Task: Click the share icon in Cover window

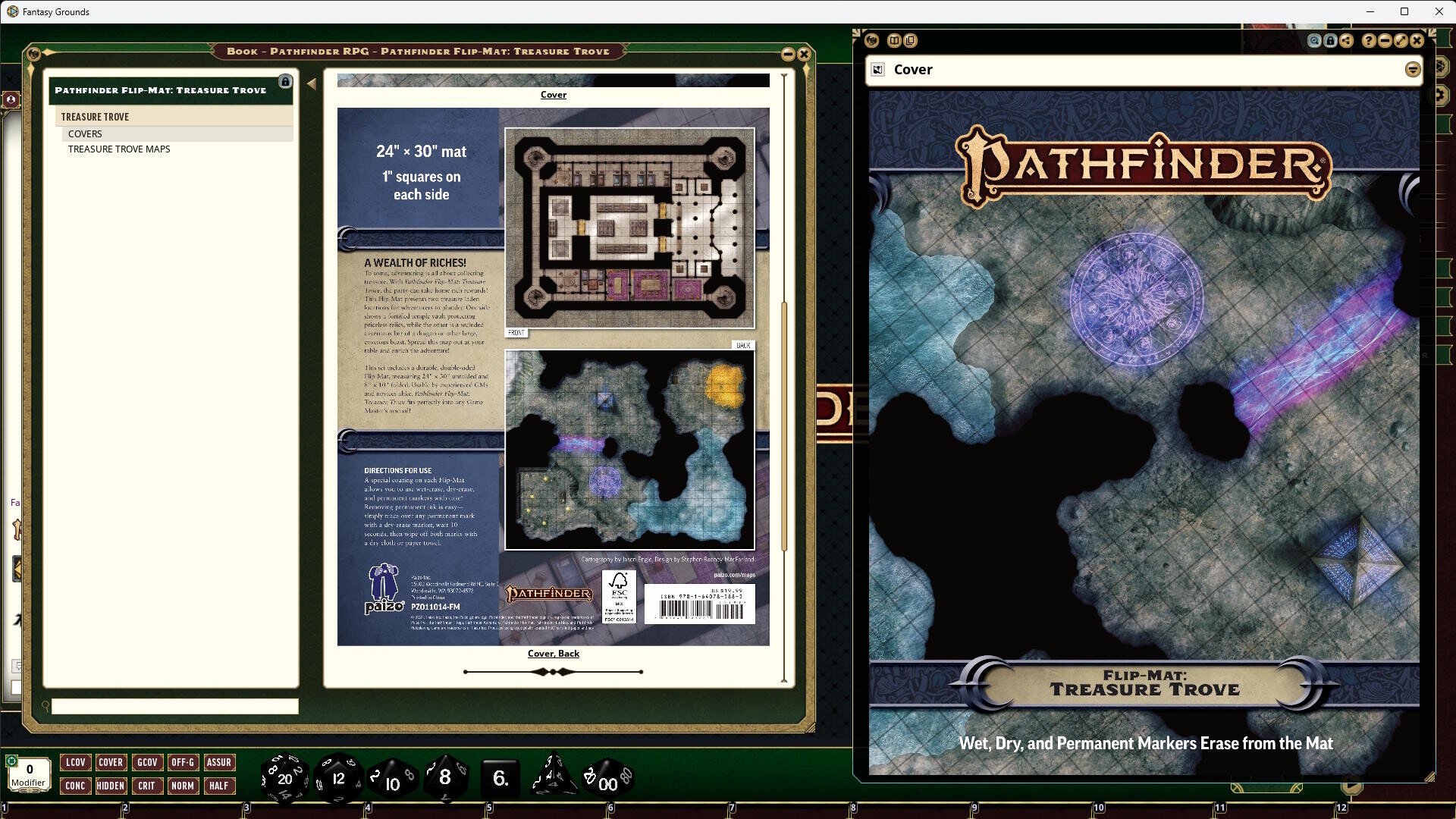Action: pos(1346,41)
